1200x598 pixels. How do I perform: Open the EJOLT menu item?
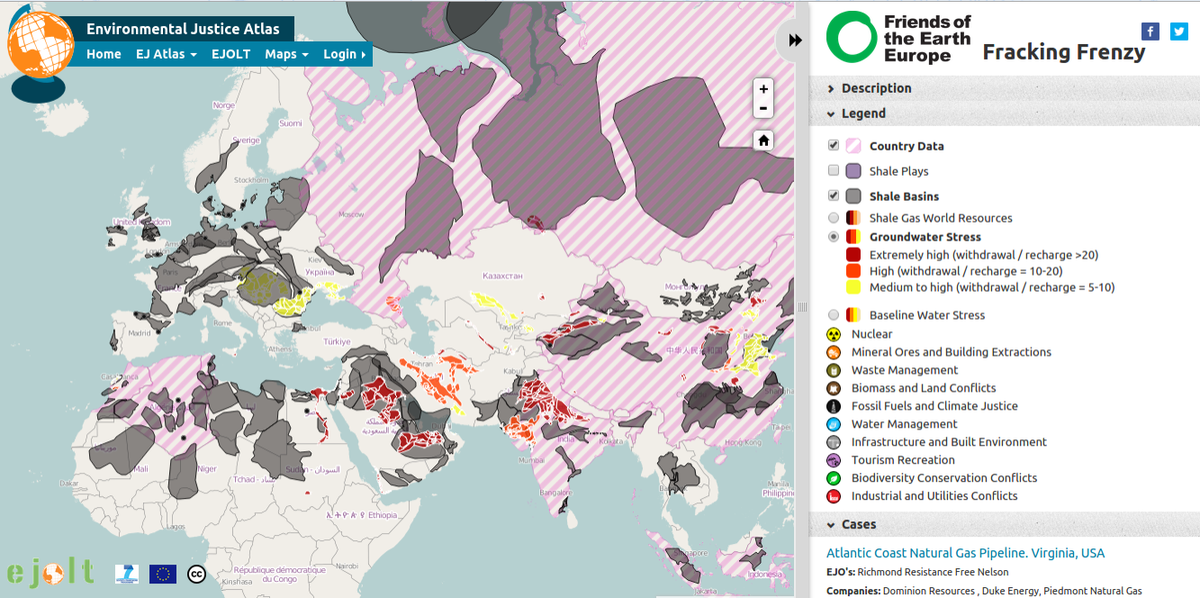click(x=231, y=54)
